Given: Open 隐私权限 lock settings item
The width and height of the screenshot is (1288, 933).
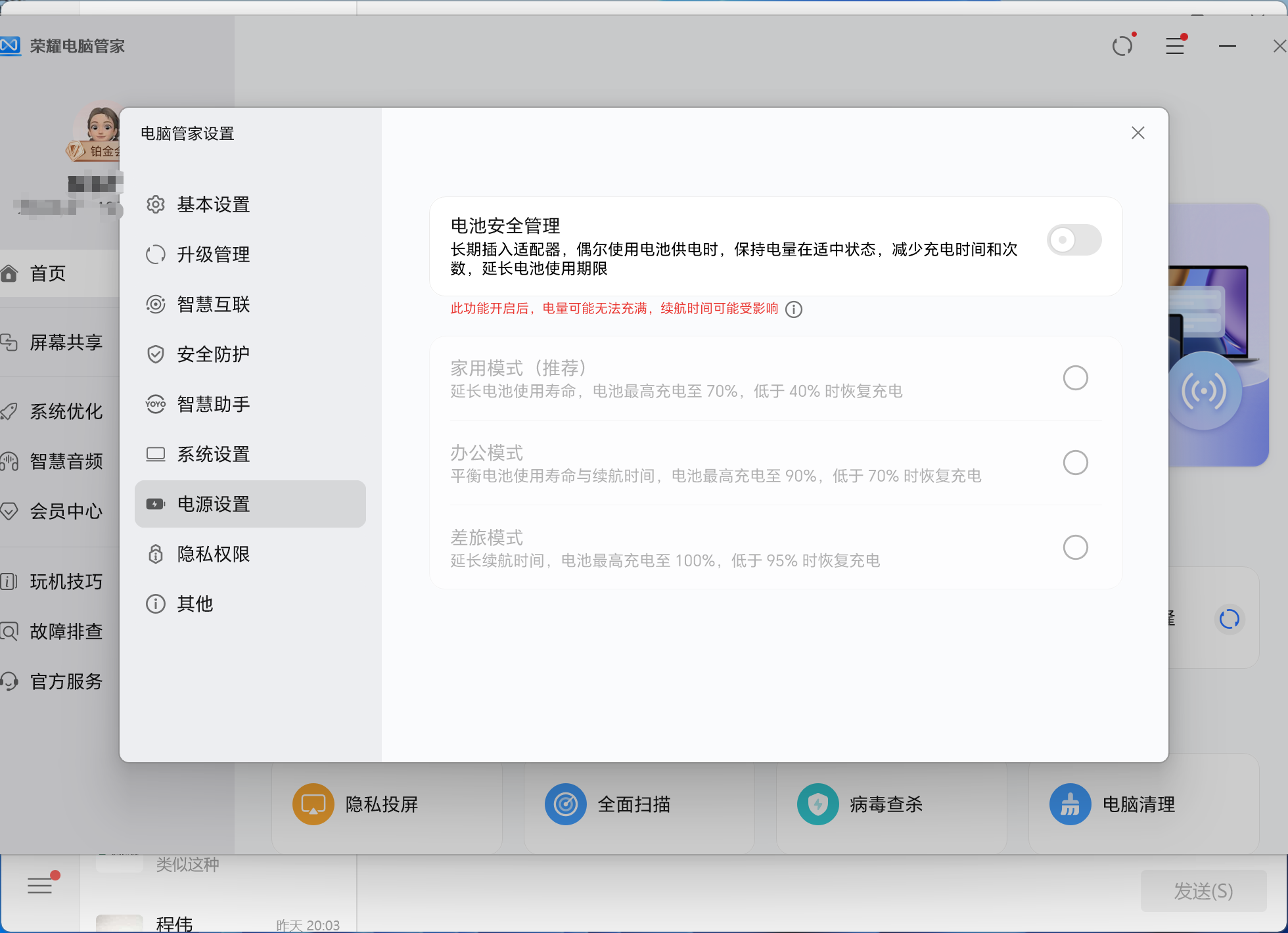Looking at the screenshot, I should [213, 554].
